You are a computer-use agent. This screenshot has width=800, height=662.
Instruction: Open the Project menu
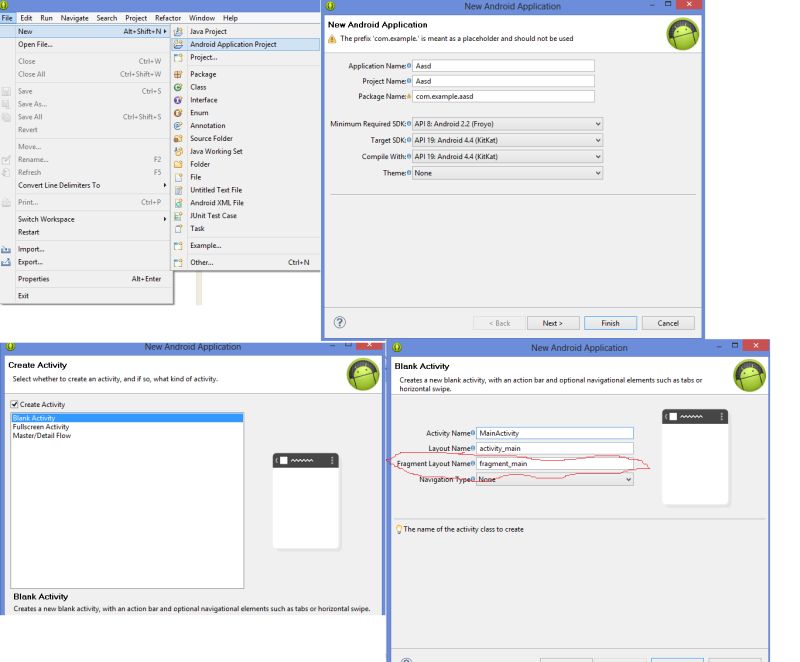coord(136,18)
